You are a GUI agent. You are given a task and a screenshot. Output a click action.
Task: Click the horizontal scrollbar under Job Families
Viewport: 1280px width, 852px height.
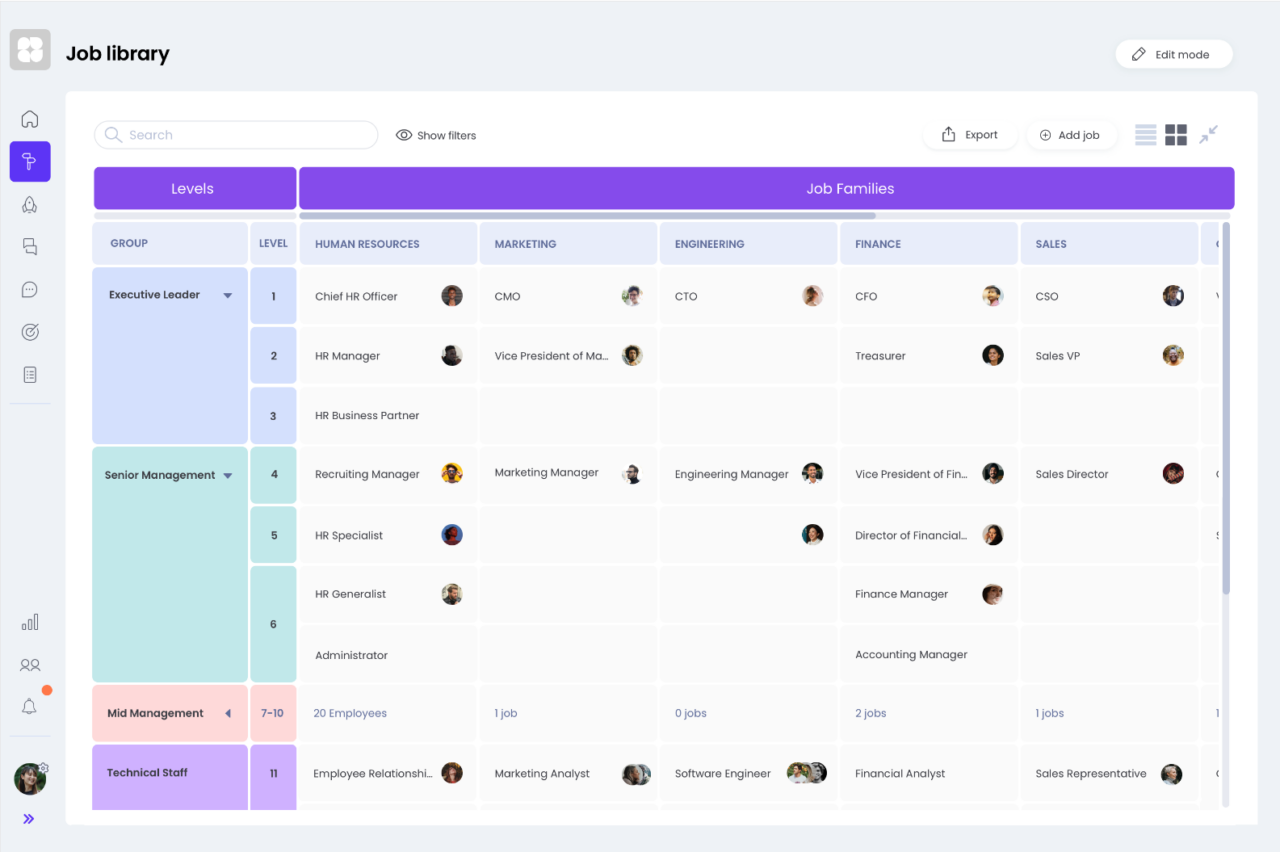pyautogui.click(x=587, y=215)
